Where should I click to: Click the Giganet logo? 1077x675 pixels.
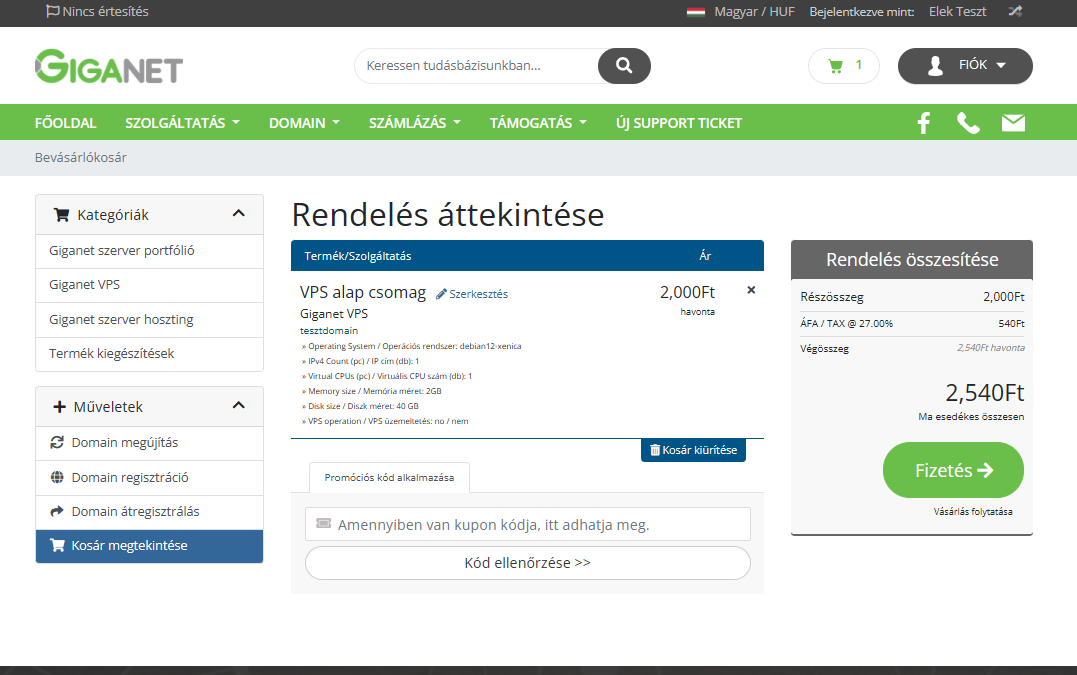109,67
